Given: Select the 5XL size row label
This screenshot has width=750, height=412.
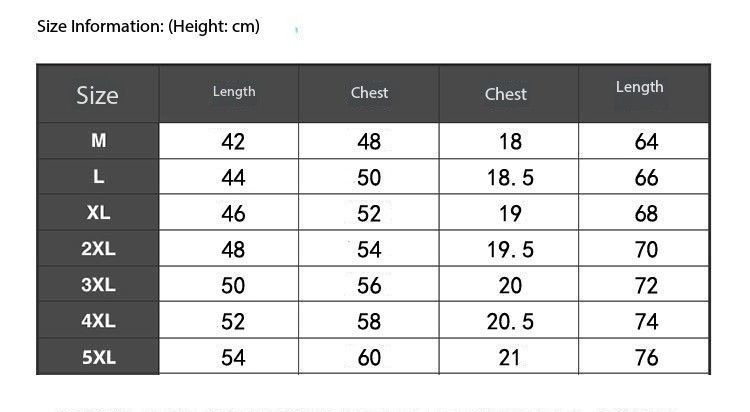Looking at the screenshot, I should pyautogui.click(x=98, y=357).
